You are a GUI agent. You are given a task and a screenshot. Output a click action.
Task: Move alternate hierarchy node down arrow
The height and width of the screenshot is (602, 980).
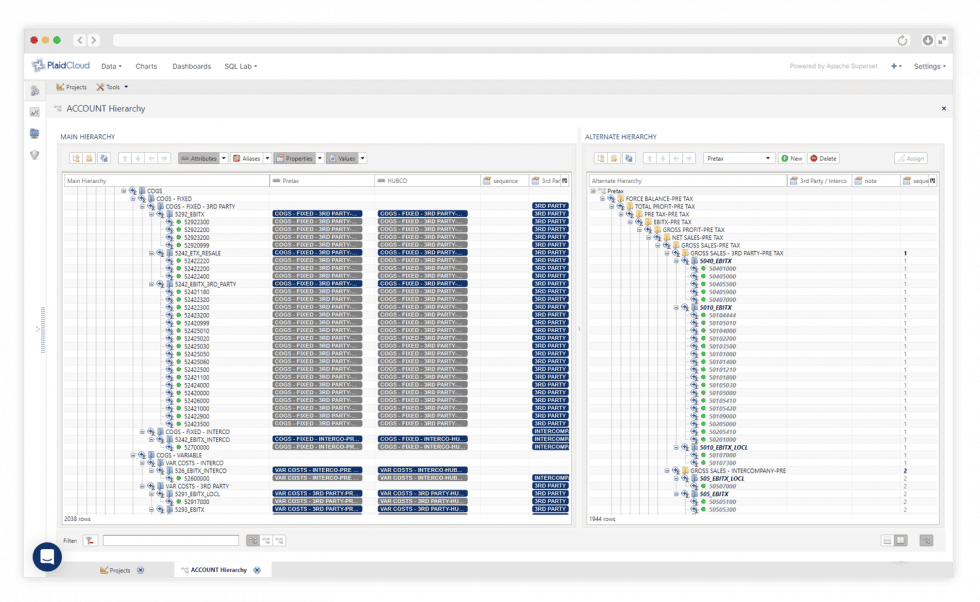[x=663, y=159]
